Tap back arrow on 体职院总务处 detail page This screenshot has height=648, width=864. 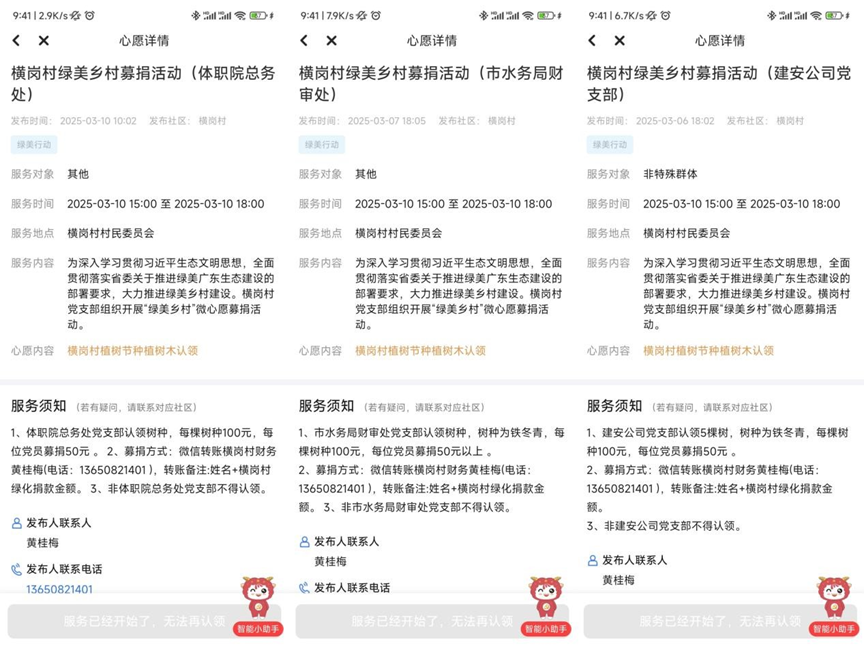(16, 41)
